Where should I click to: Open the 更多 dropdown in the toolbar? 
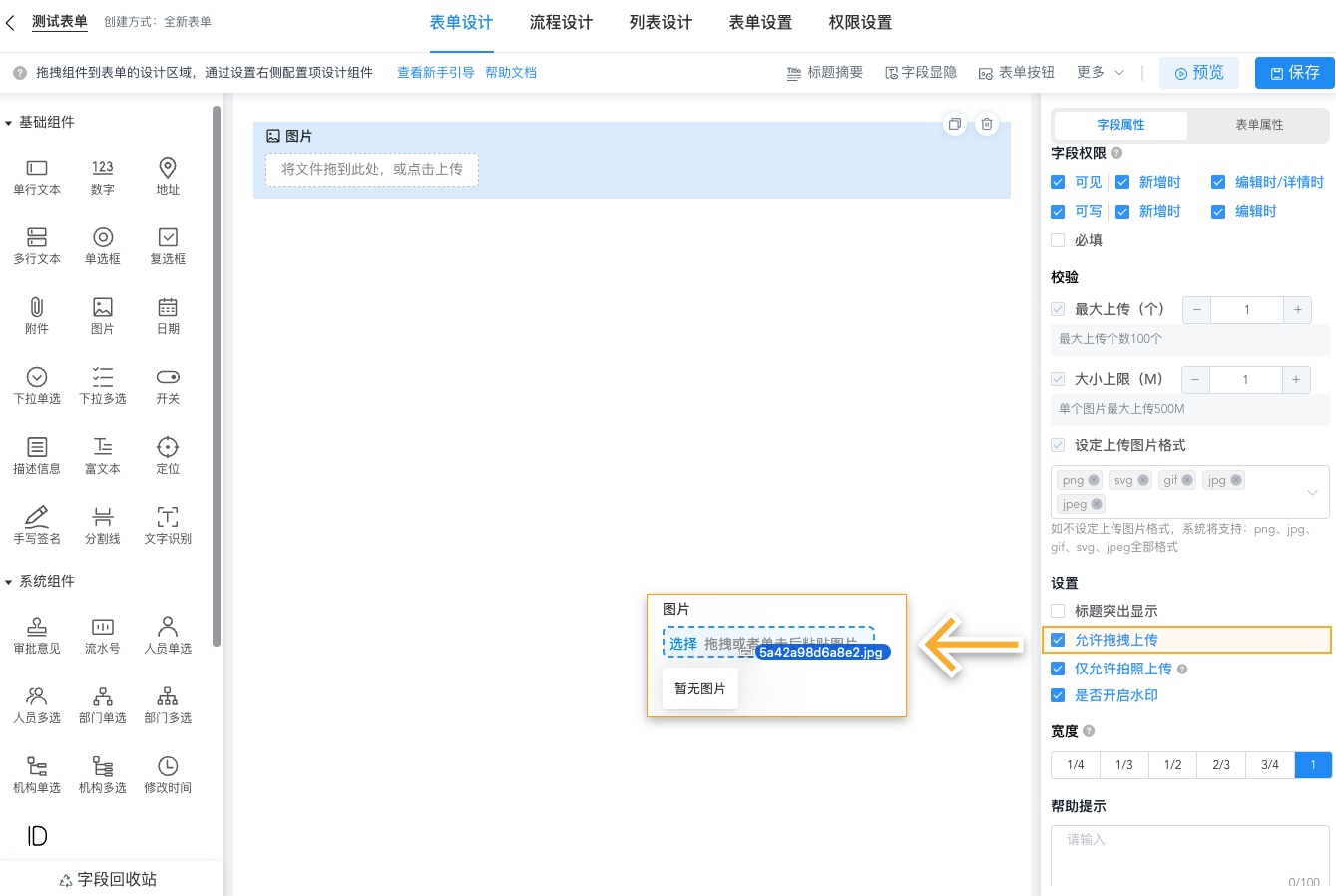pyautogui.click(x=1099, y=72)
